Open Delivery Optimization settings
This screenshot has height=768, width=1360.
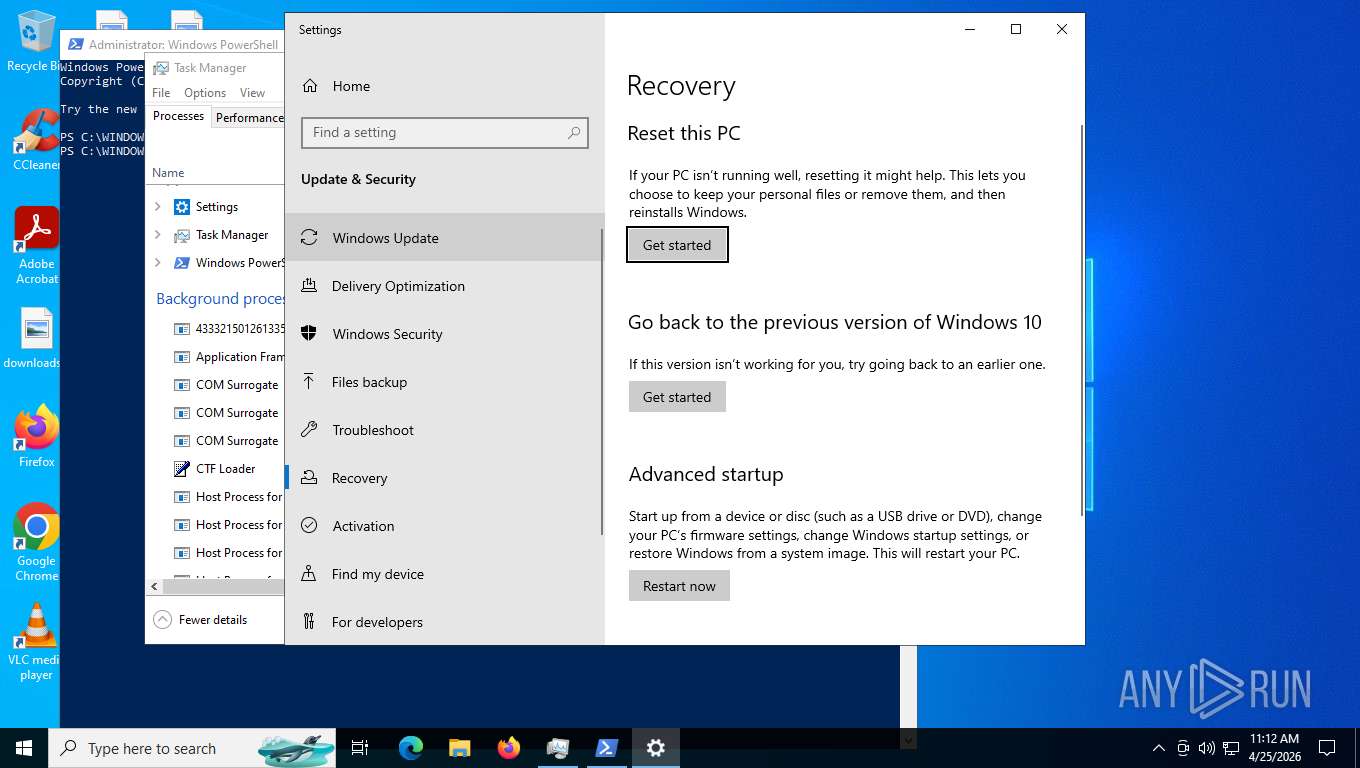point(445,286)
